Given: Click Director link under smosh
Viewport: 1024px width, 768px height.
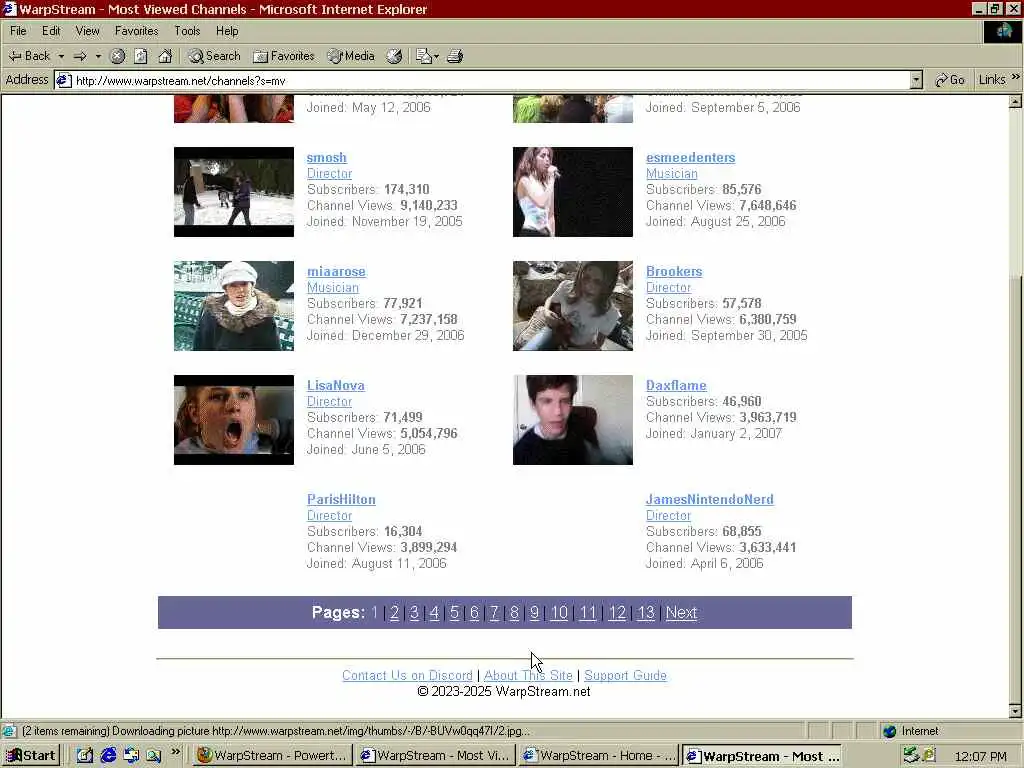Looking at the screenshot, I should click(x=329, y=174).
